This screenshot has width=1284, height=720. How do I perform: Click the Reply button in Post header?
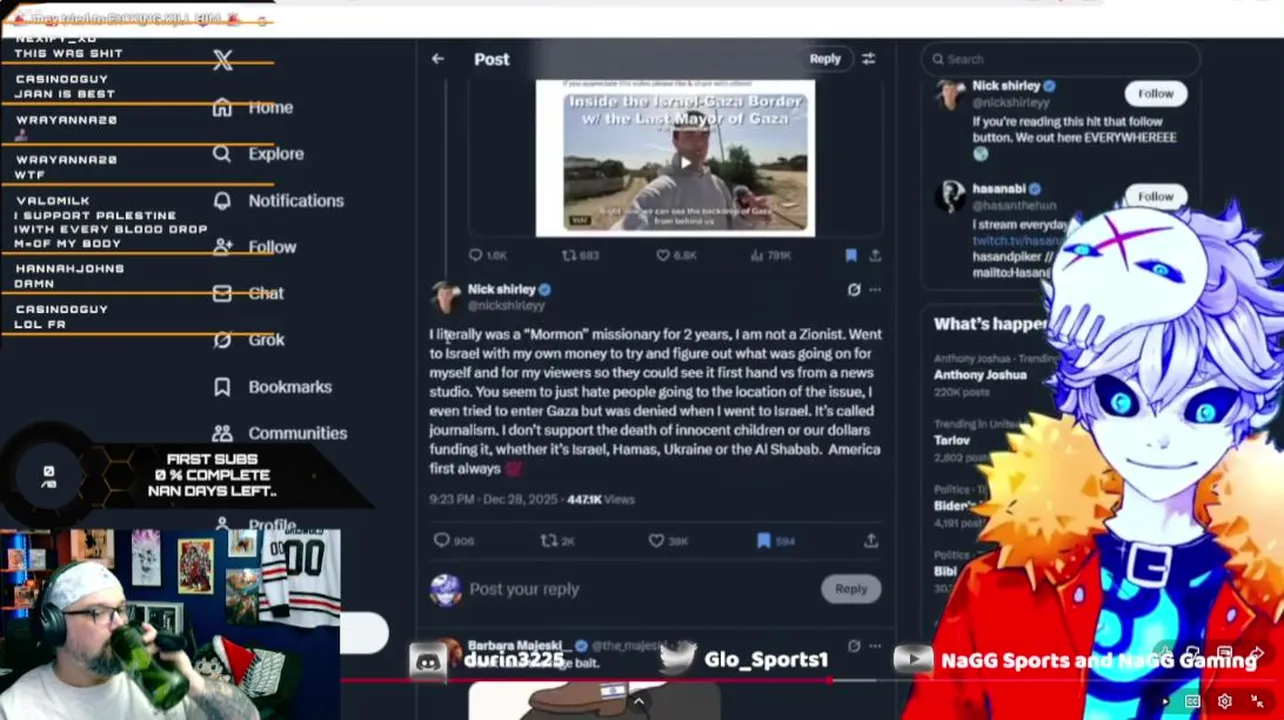coord(825,59)
